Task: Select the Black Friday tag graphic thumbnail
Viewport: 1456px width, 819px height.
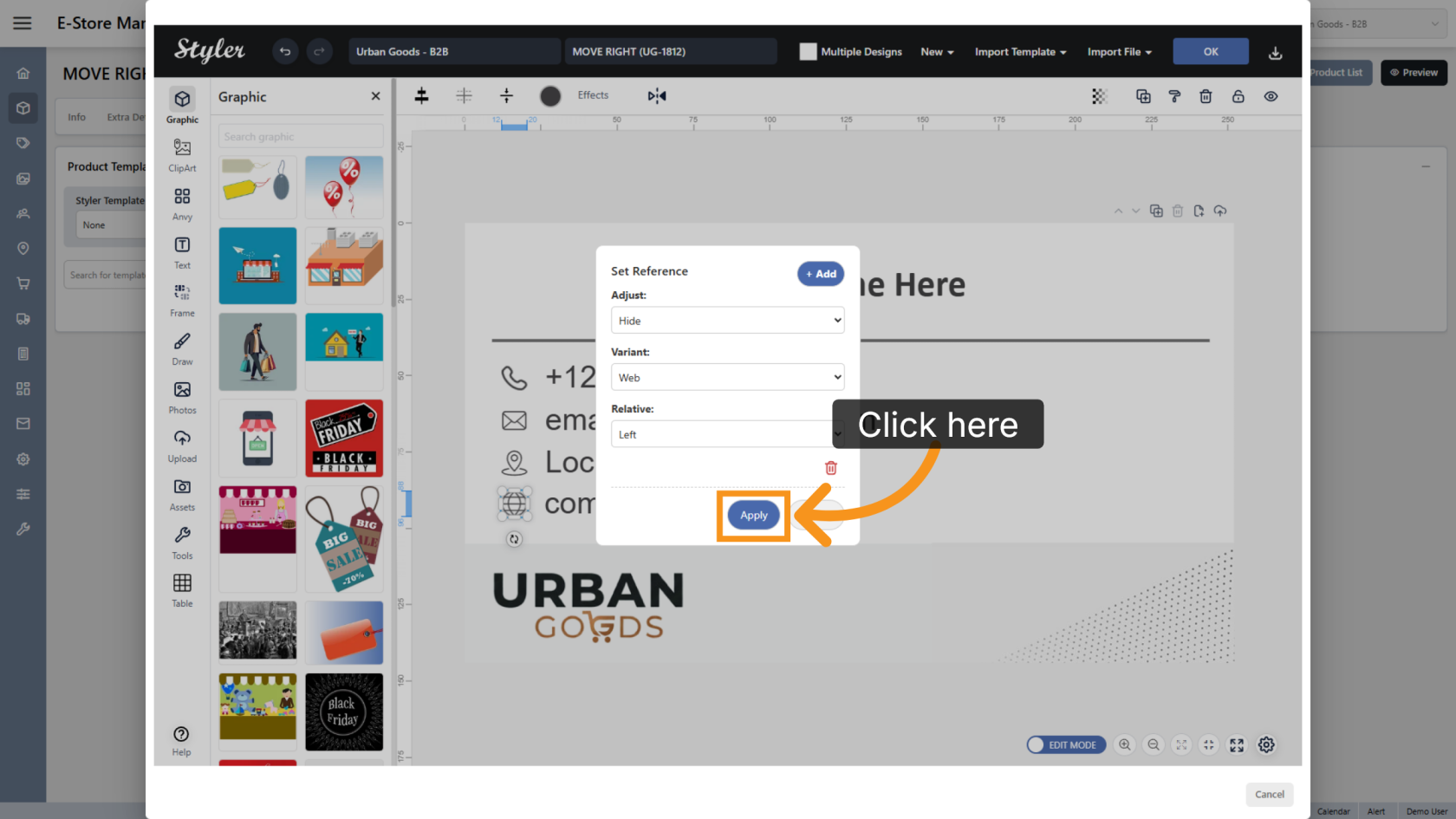Action: [344, 438]
